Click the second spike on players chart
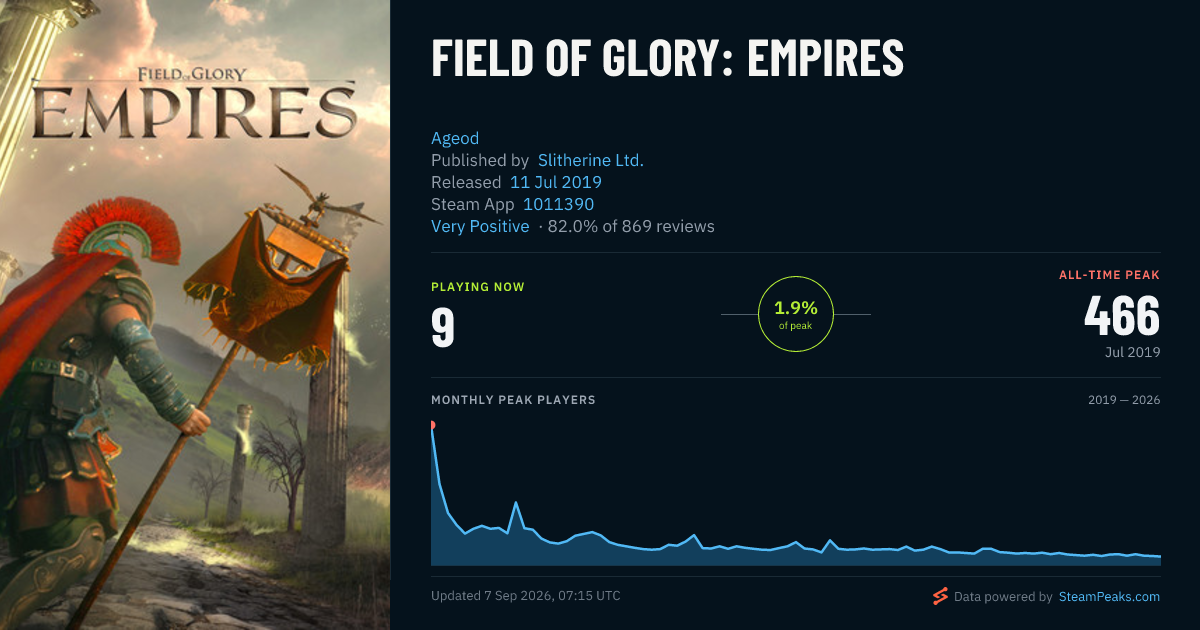The height and width of the screenshot is (630, 1200). tap(515, 502)
